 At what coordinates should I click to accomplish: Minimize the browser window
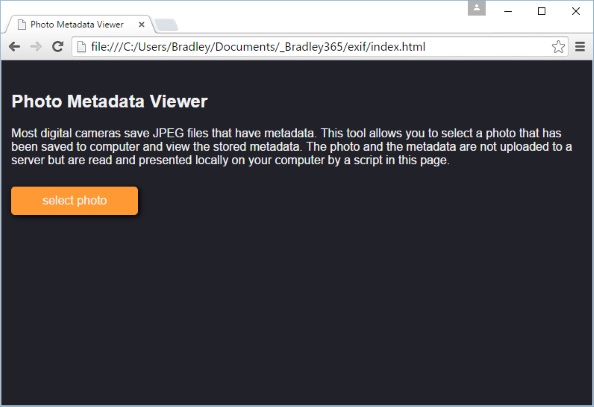coord(508,11)
